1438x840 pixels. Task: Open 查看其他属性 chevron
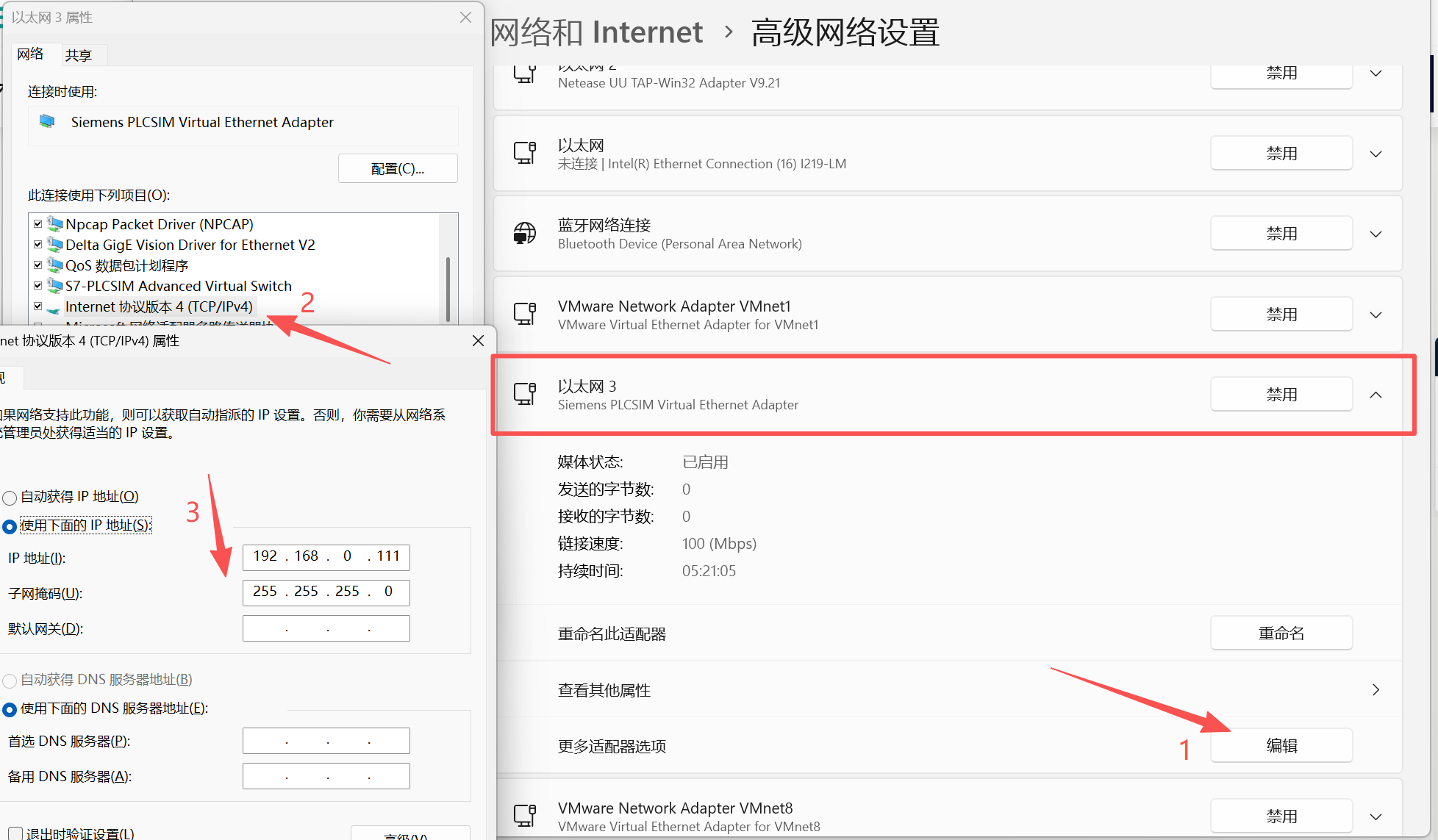point(1376,689)
